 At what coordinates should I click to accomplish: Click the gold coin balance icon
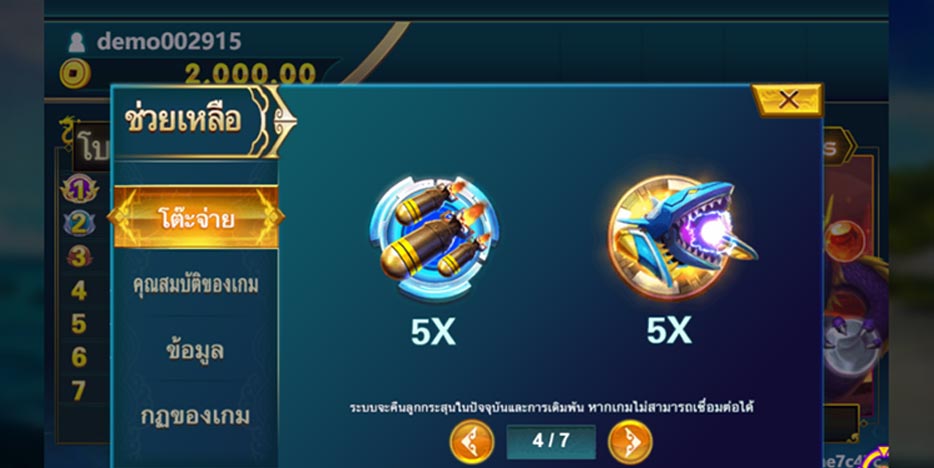pos(75,74)
